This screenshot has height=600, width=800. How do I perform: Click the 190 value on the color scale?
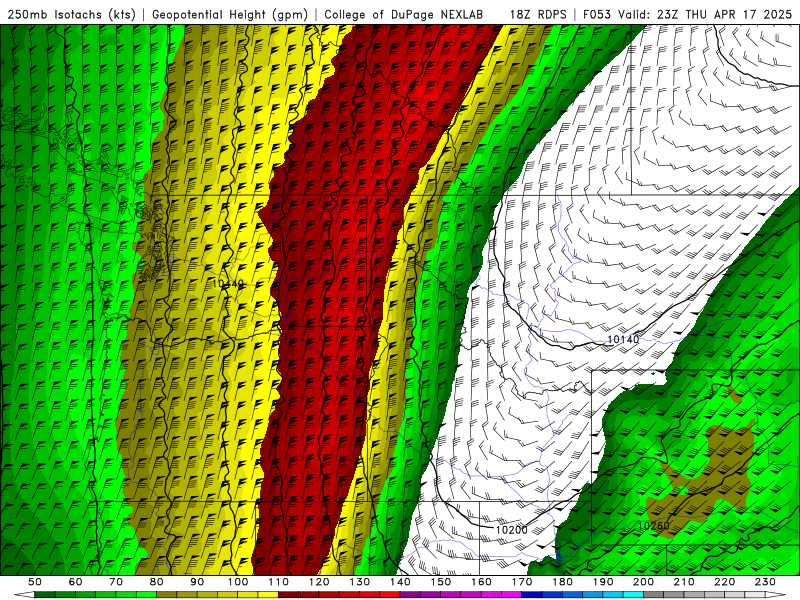click(603, 582)
